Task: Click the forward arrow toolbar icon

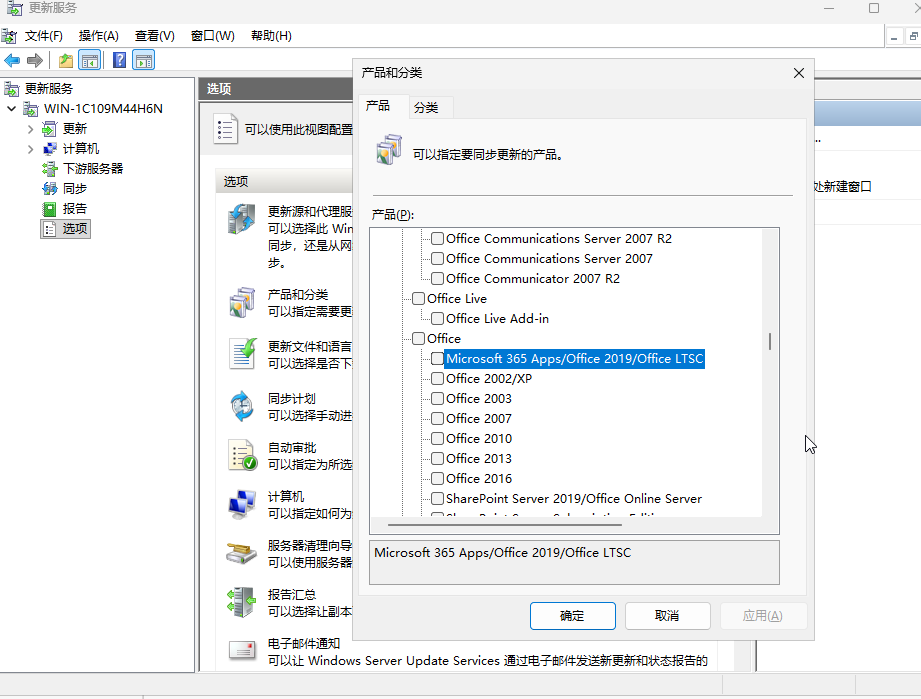Action: [x=35, y=61]
